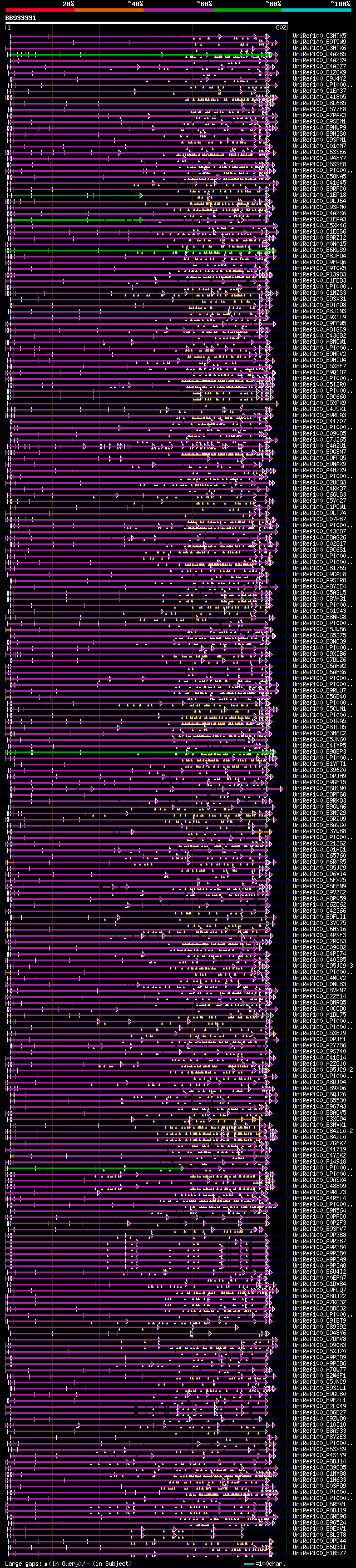Open hit UniRef100_B9T5W9
Viewport: 356px width, 1568px height.
(319, 42)
